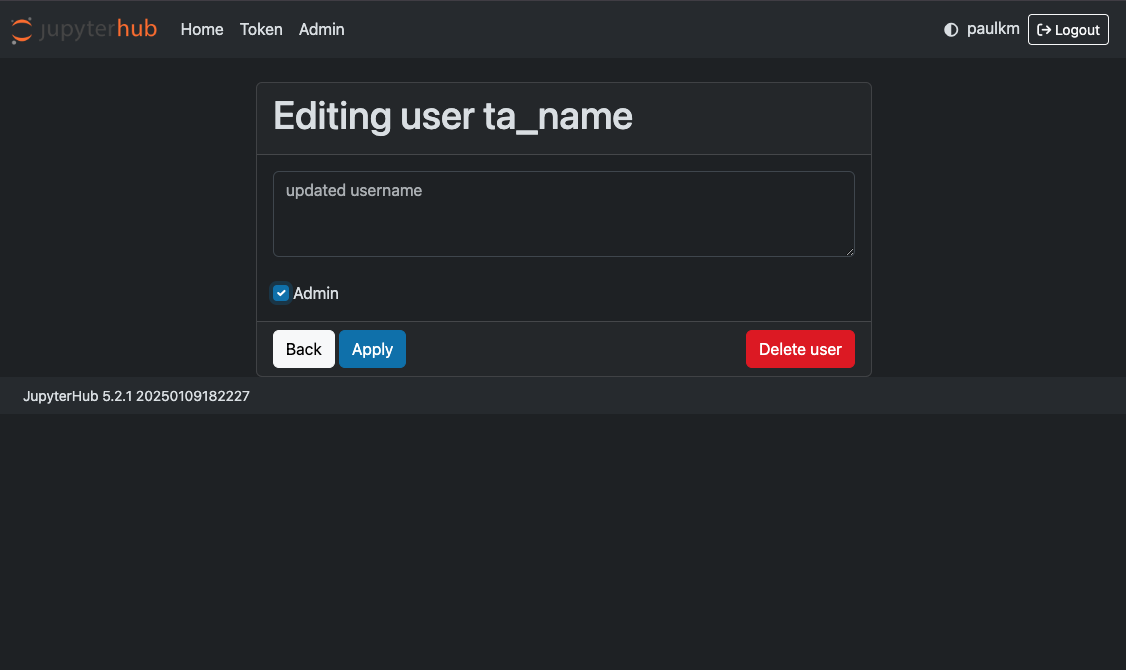Select the 'updated username' placeholder area

coord(352,190)
